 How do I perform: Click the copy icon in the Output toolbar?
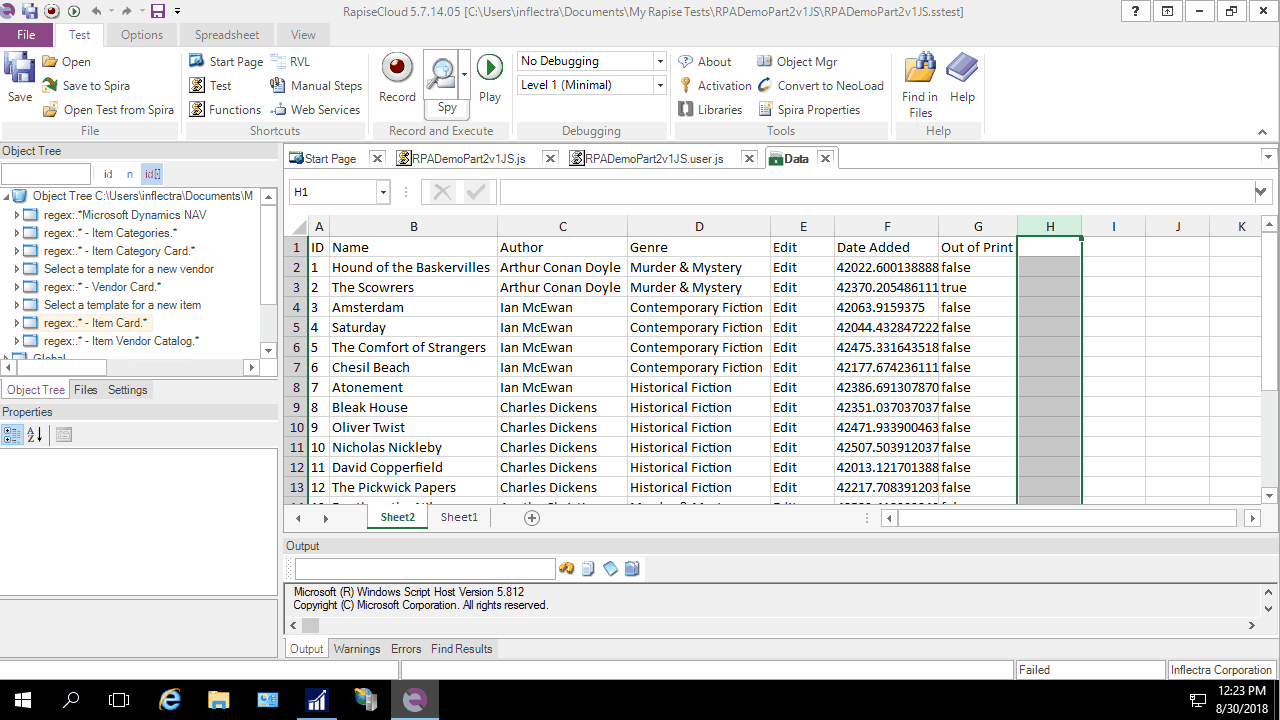coord(590,568)
